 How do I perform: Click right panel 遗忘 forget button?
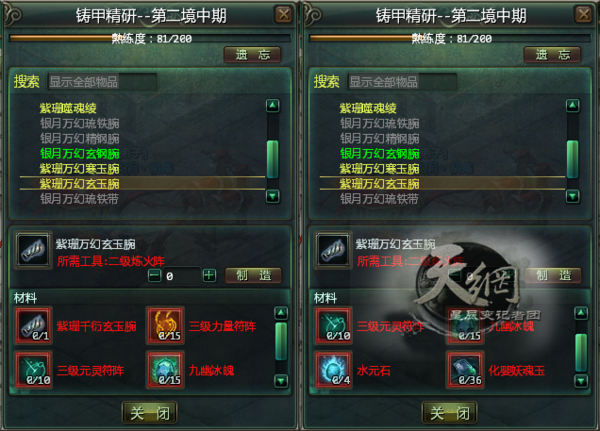(553, 55)
